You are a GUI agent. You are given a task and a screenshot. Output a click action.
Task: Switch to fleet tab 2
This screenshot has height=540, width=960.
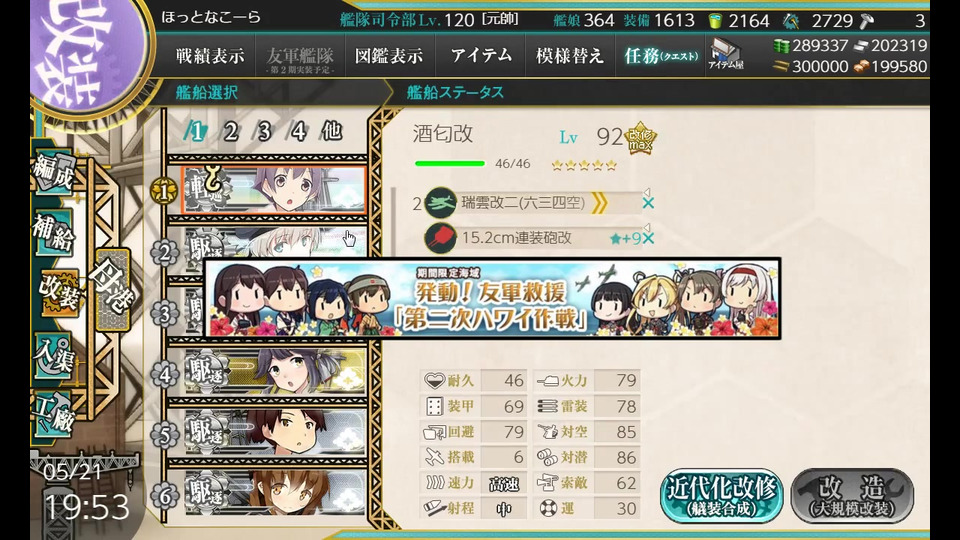230,131
